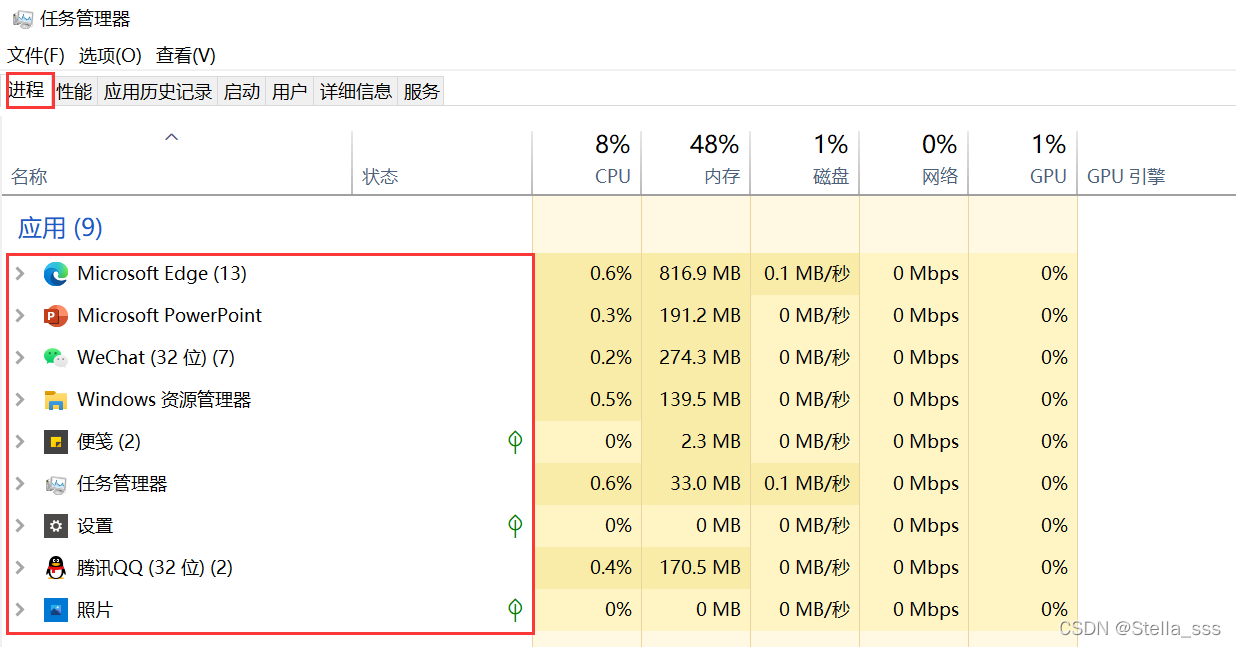
Task: Open the 选项(O) menu
Action: 110,55
